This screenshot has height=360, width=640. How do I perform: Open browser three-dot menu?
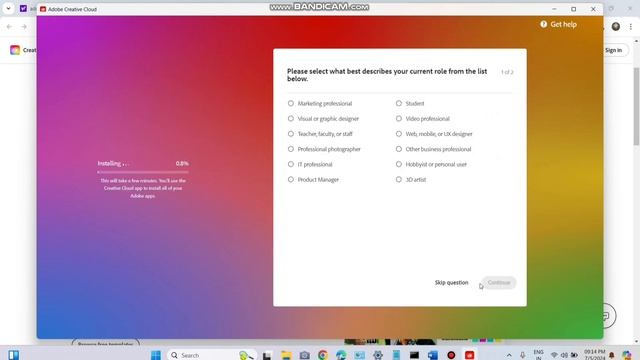(631, 27)
